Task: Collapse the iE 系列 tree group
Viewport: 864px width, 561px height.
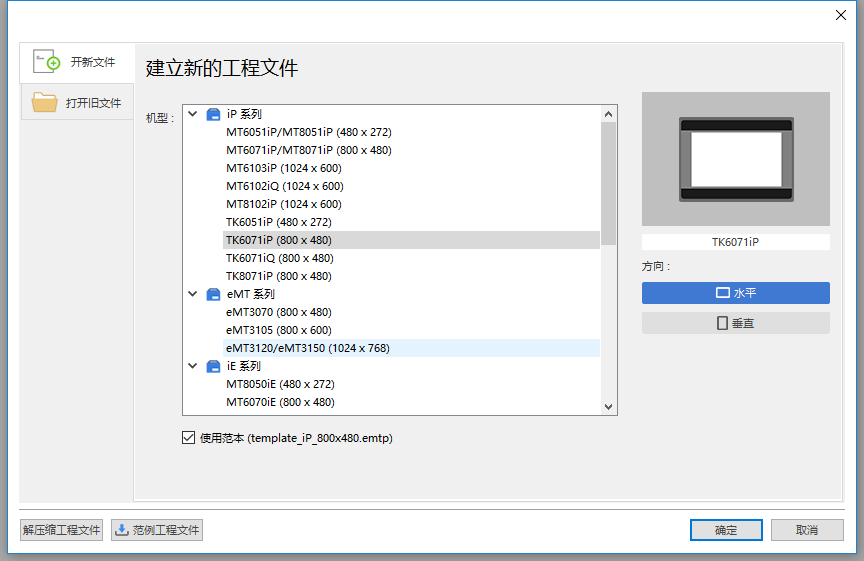Action: (193, 366)
